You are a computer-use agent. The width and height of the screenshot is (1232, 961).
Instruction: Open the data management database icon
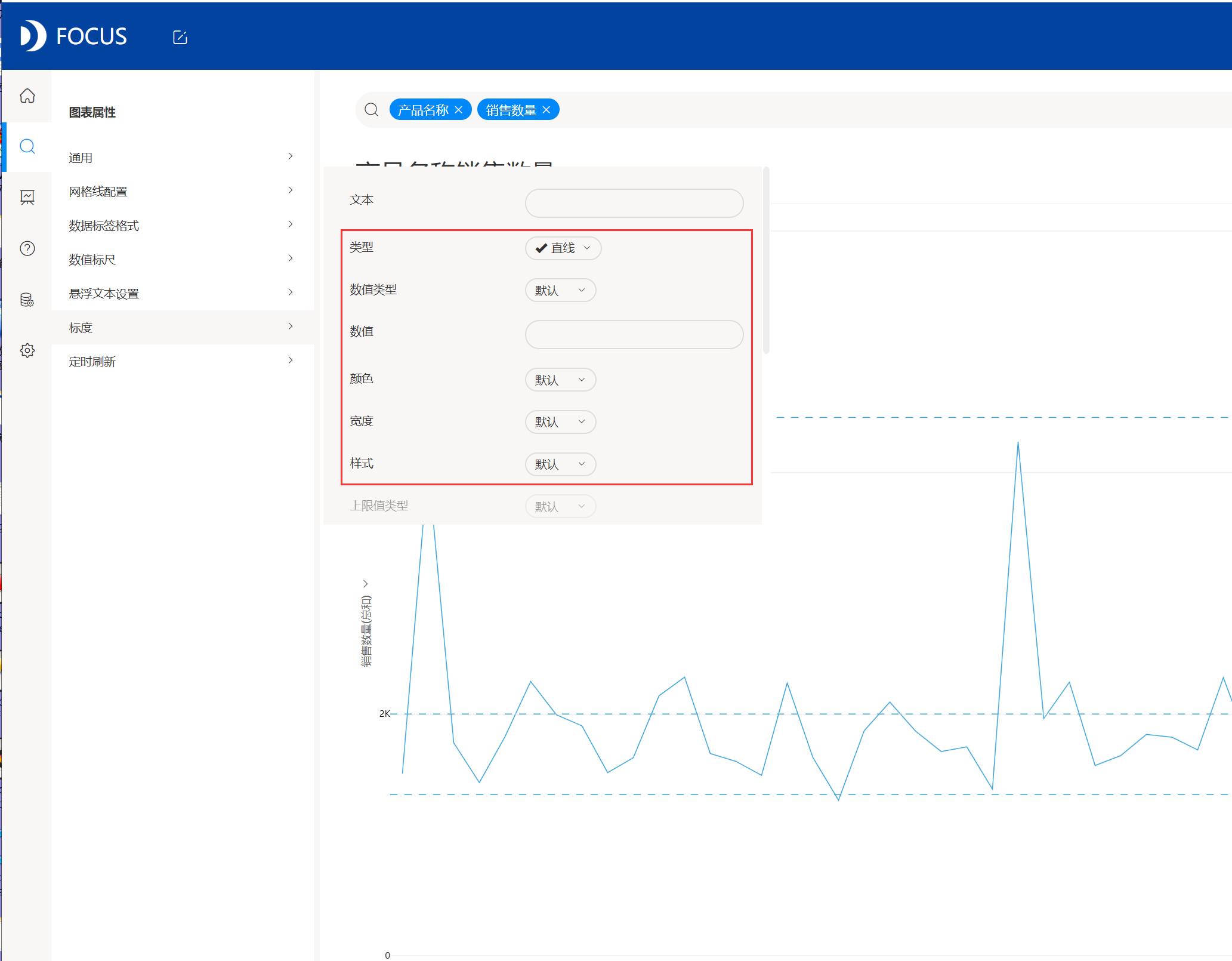27,300
